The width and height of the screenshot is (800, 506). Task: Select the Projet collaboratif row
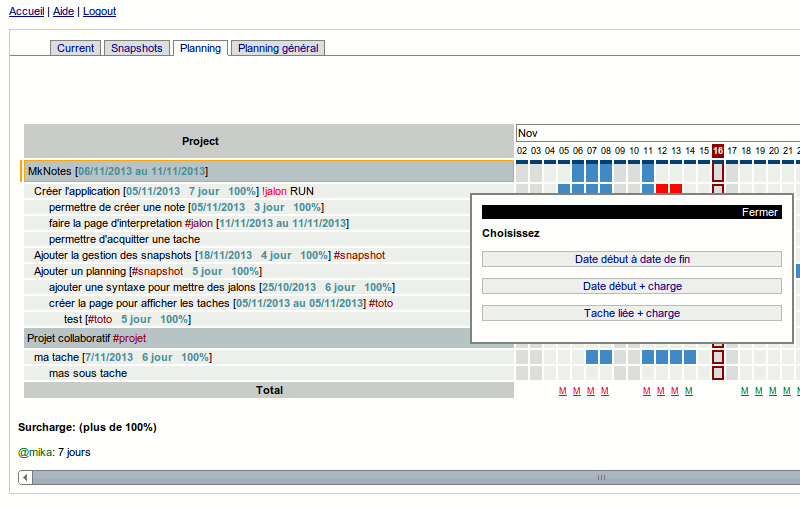[247, 338]
